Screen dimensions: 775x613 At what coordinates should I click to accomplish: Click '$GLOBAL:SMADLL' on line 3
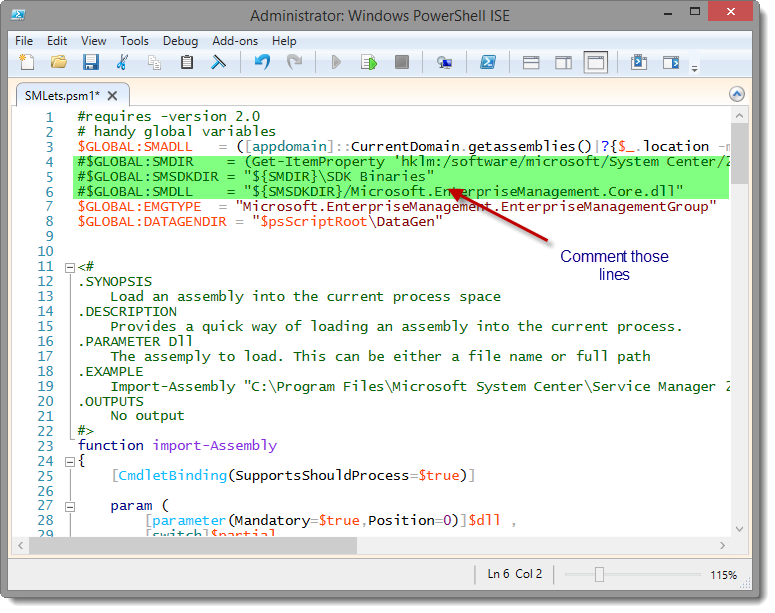[x=135, y=147]
